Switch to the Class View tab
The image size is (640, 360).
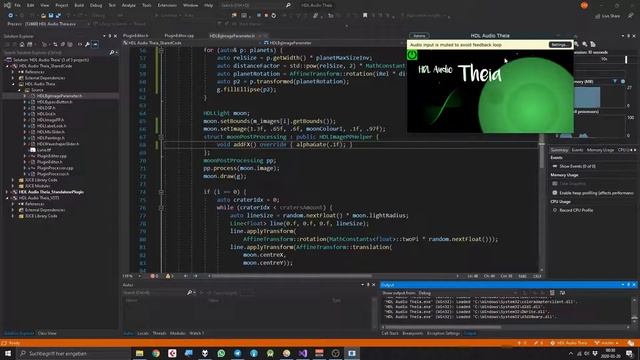[x=47, y=333]
